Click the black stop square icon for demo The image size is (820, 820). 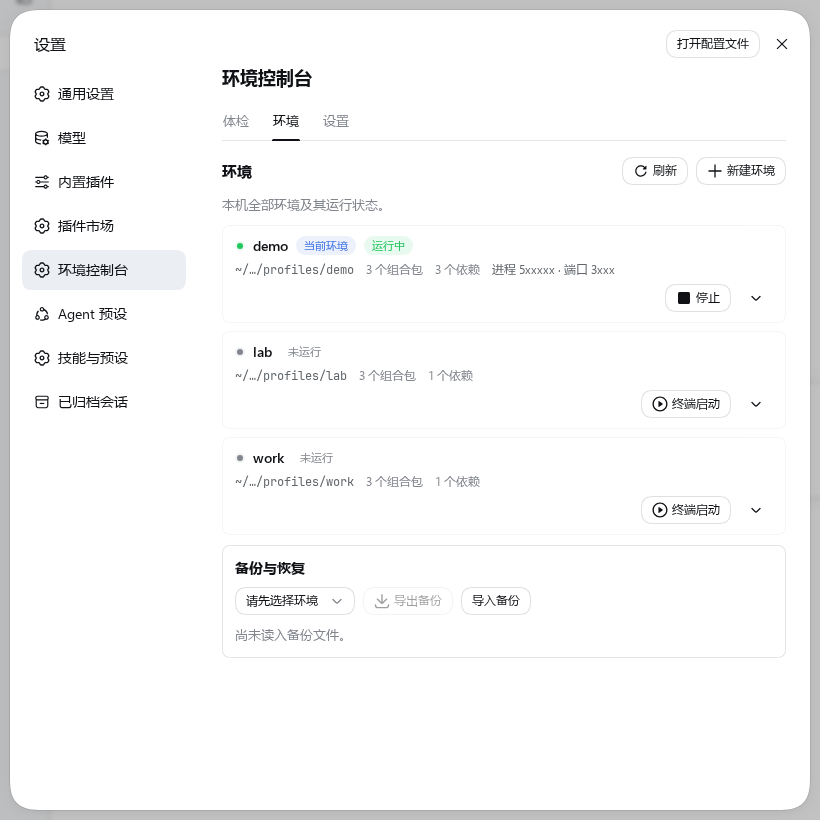click(684, 298)
